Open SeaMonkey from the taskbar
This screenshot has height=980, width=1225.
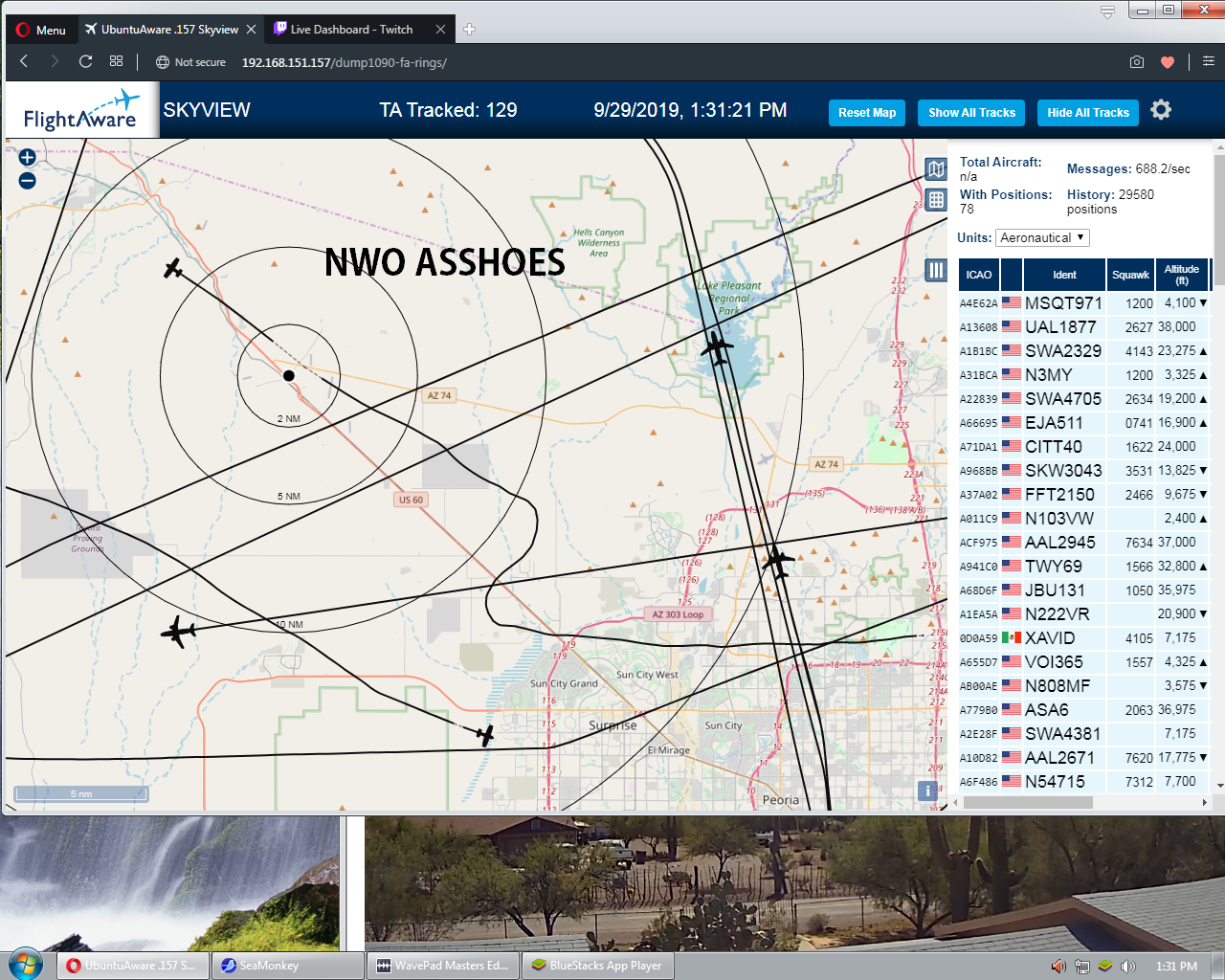287,966
